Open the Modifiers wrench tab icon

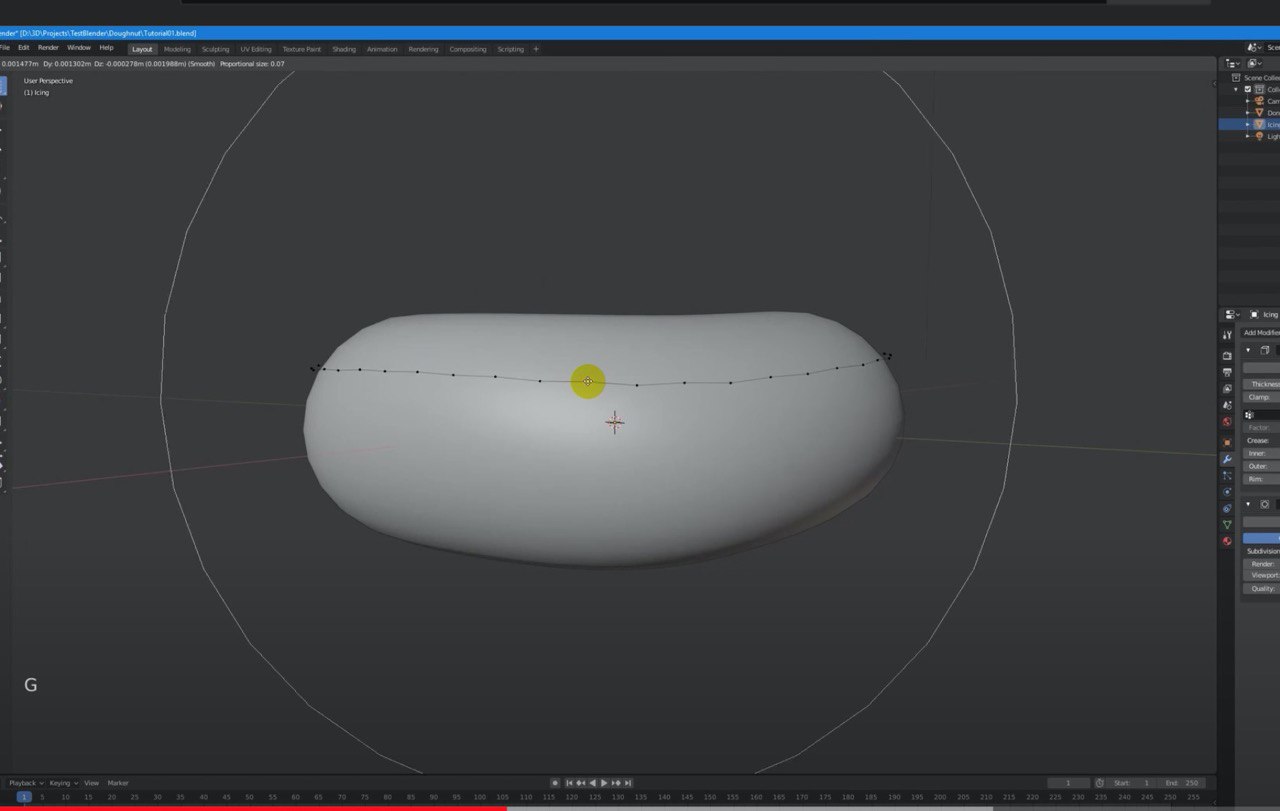(1227, 459)
